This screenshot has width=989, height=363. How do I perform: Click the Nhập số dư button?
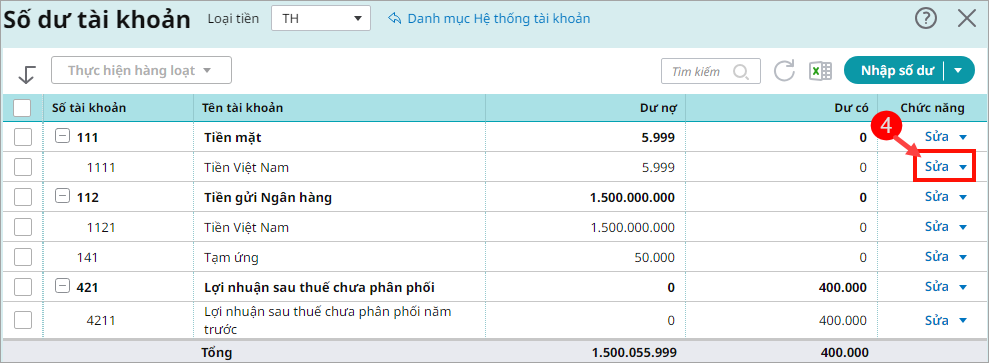coord(896,71)
